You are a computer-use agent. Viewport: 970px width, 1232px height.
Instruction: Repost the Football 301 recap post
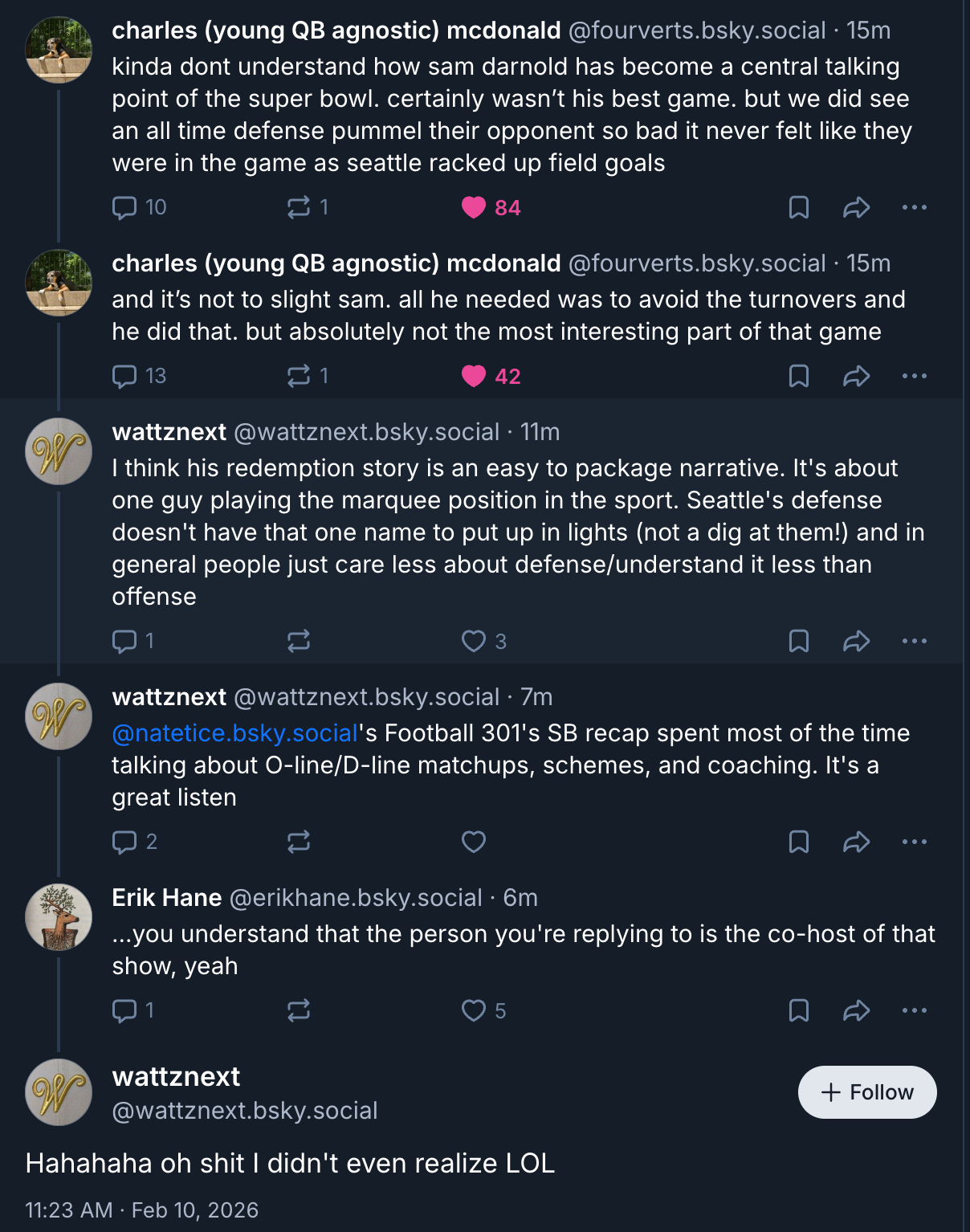(x=299, y=842)
